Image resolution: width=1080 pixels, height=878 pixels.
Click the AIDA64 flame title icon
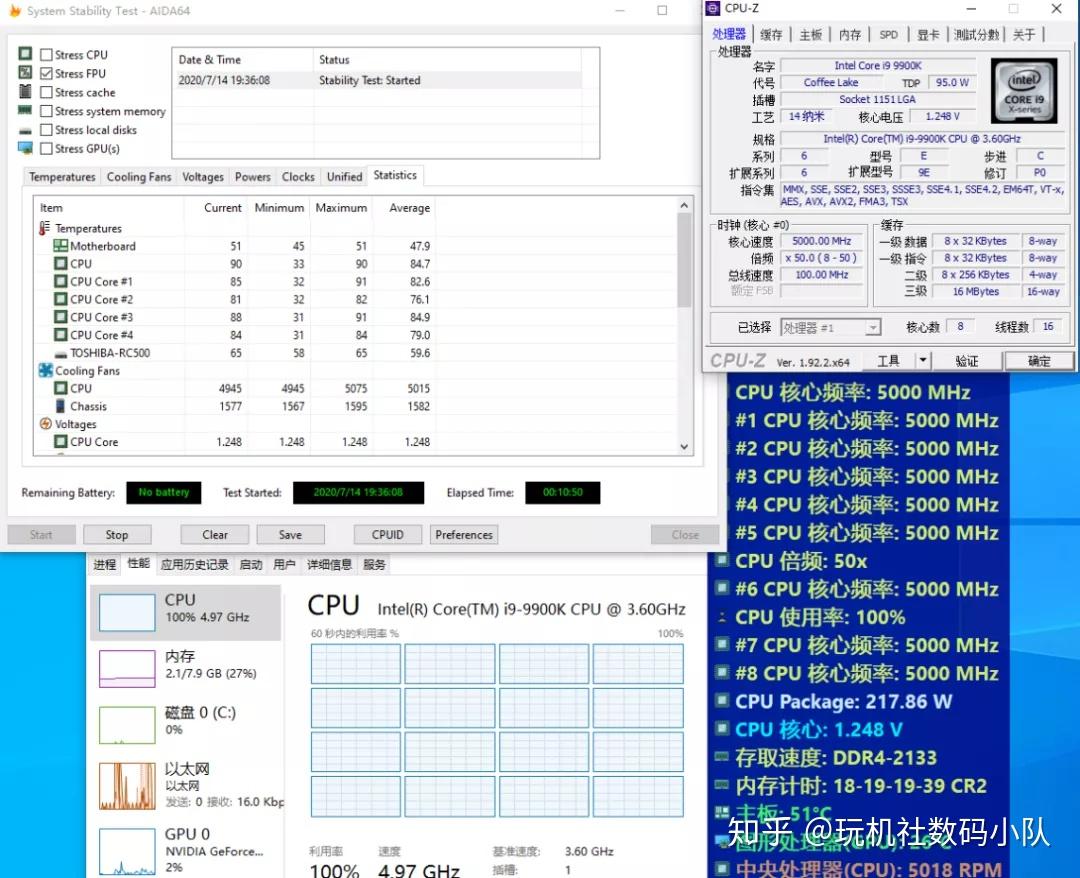point(14,11)
